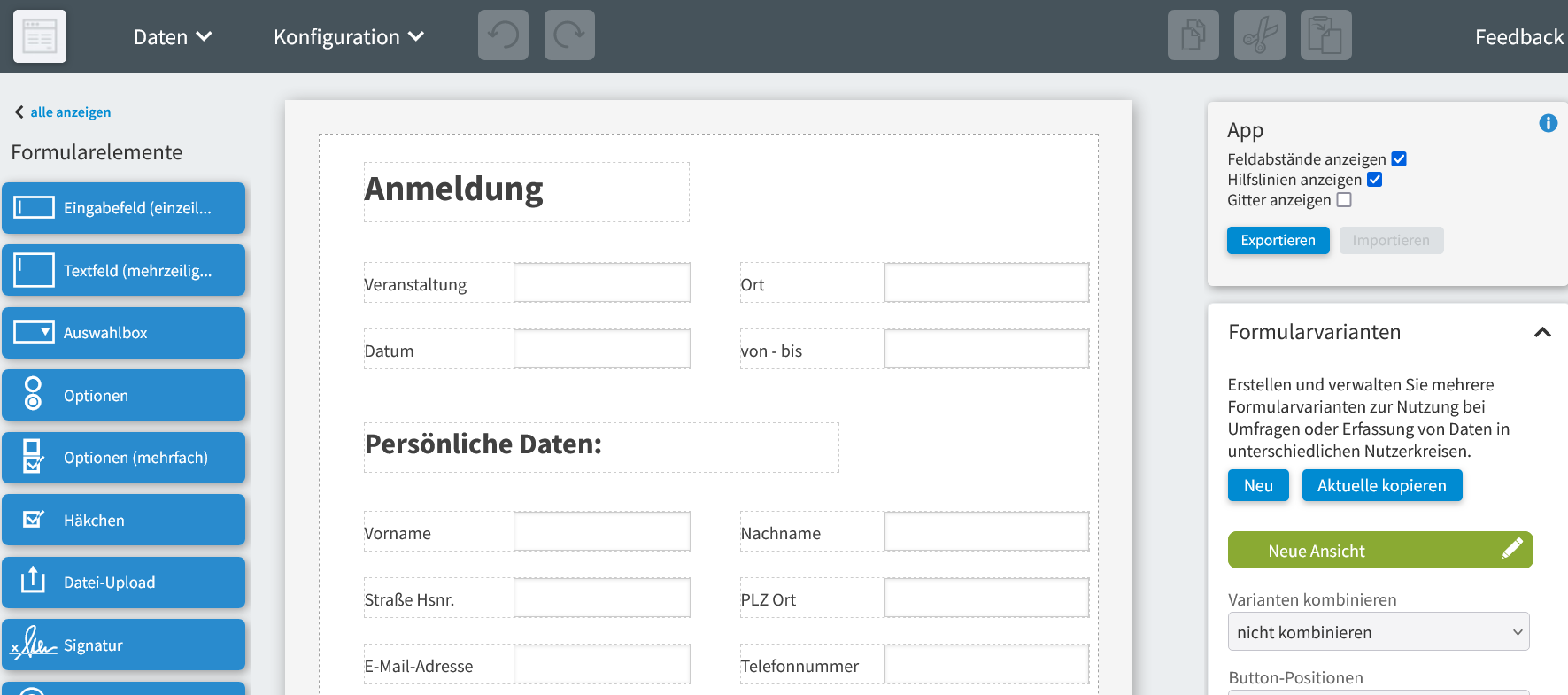Select the Veranstaltung field label
The image size is (1568, 695).
coord(415,285)
